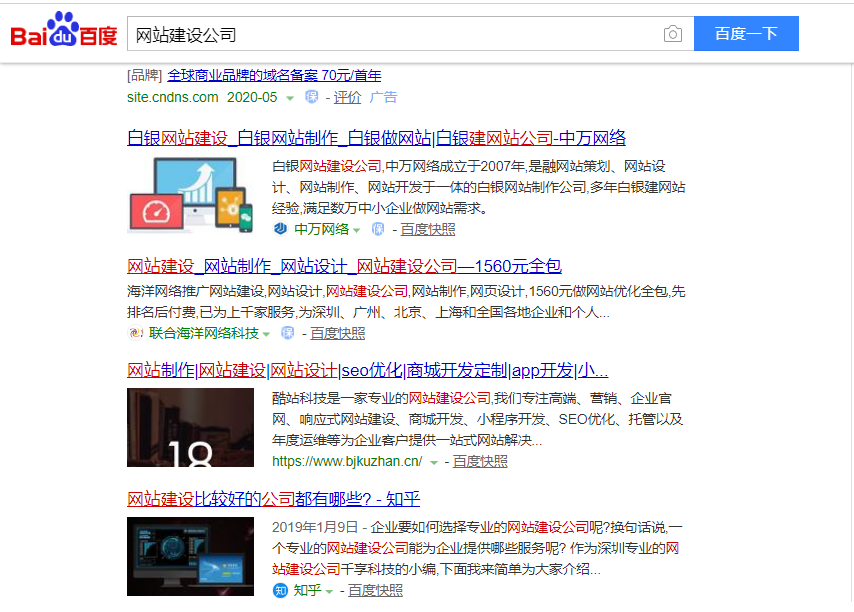
Task: Click the 广告 label
Action: pos(383,97)
